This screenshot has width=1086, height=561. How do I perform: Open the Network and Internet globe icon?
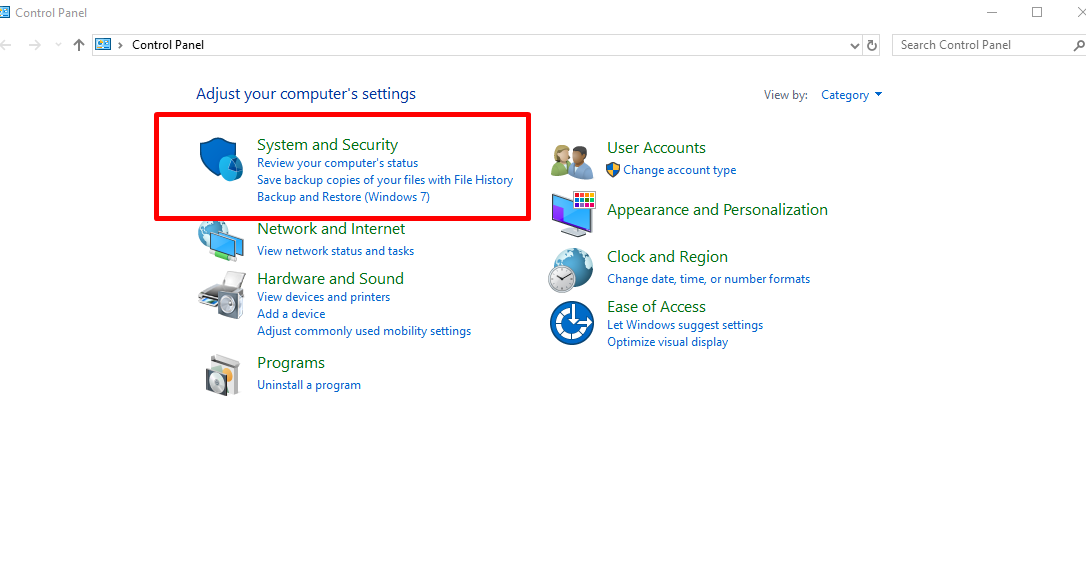222,241
